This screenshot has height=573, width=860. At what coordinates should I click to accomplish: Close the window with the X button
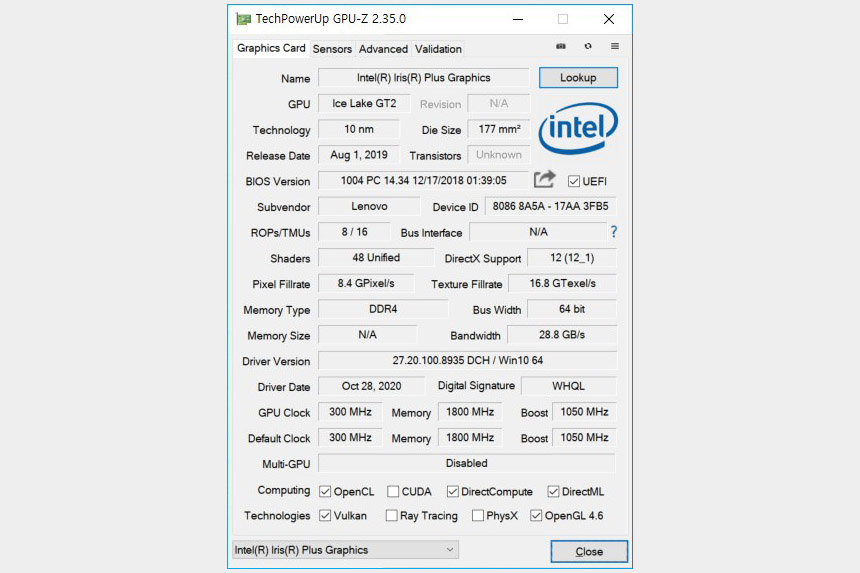609,20
